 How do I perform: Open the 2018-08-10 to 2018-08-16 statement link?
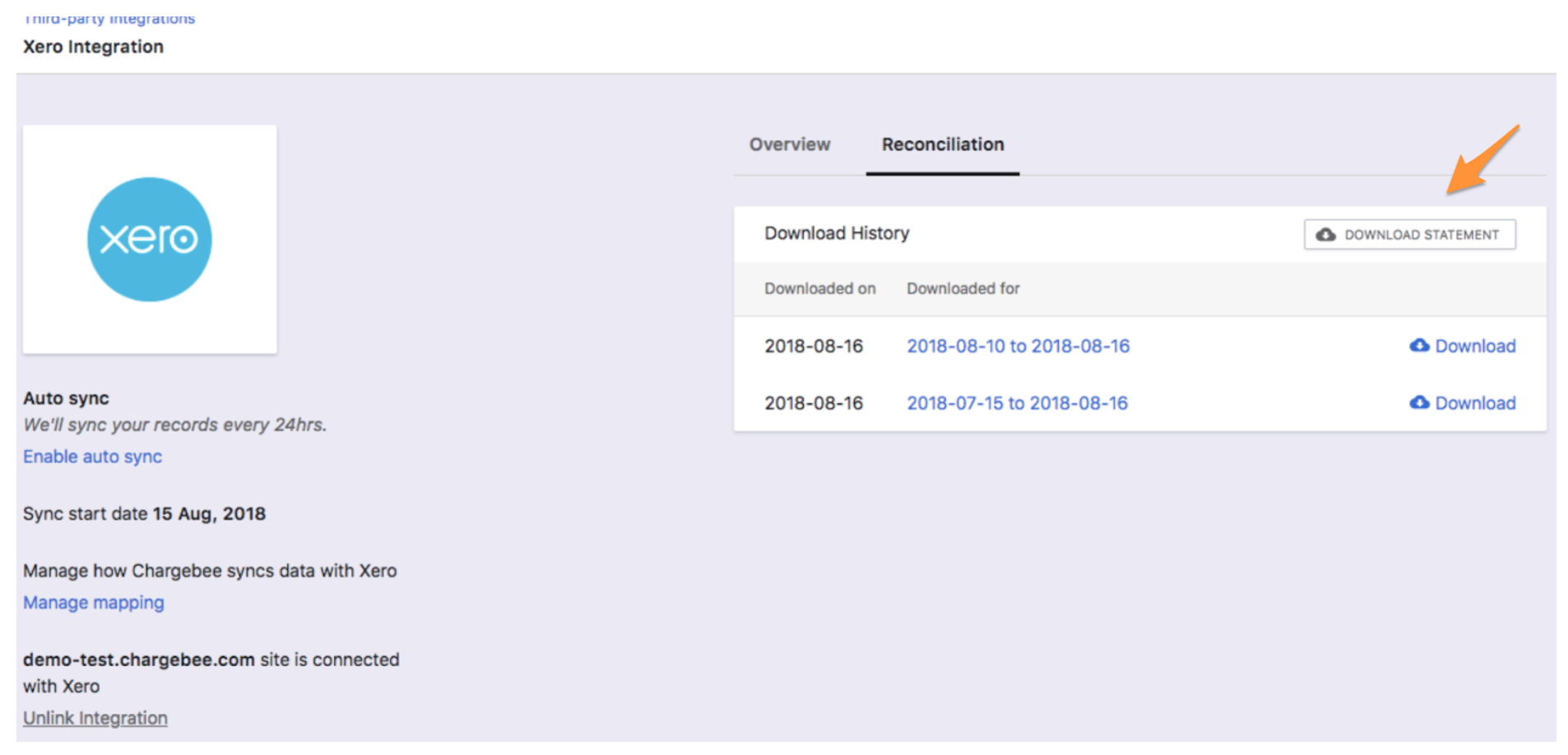pyautogui.click(x=1018, y=346)
